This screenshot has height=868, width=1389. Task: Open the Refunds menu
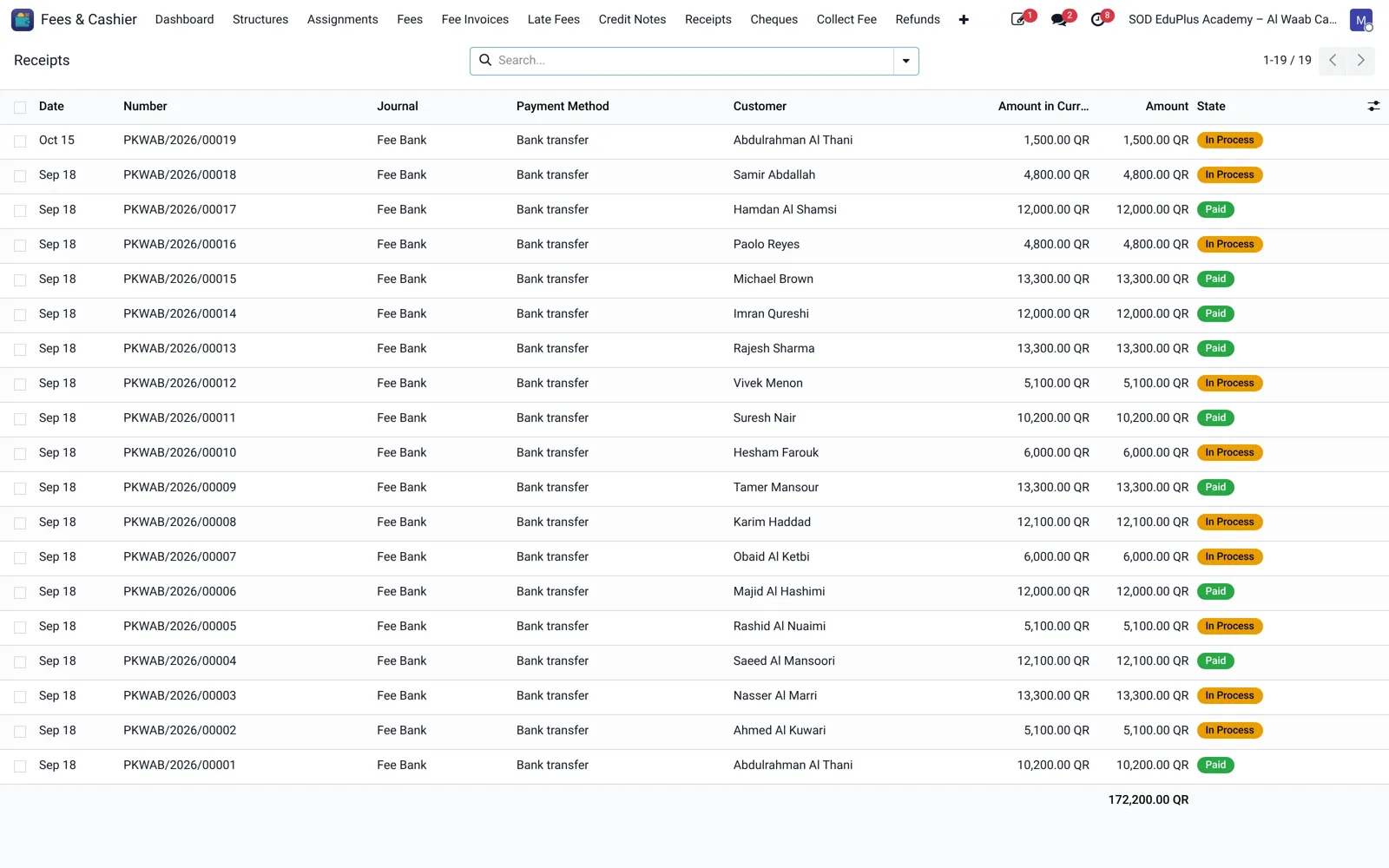point(918,19)
